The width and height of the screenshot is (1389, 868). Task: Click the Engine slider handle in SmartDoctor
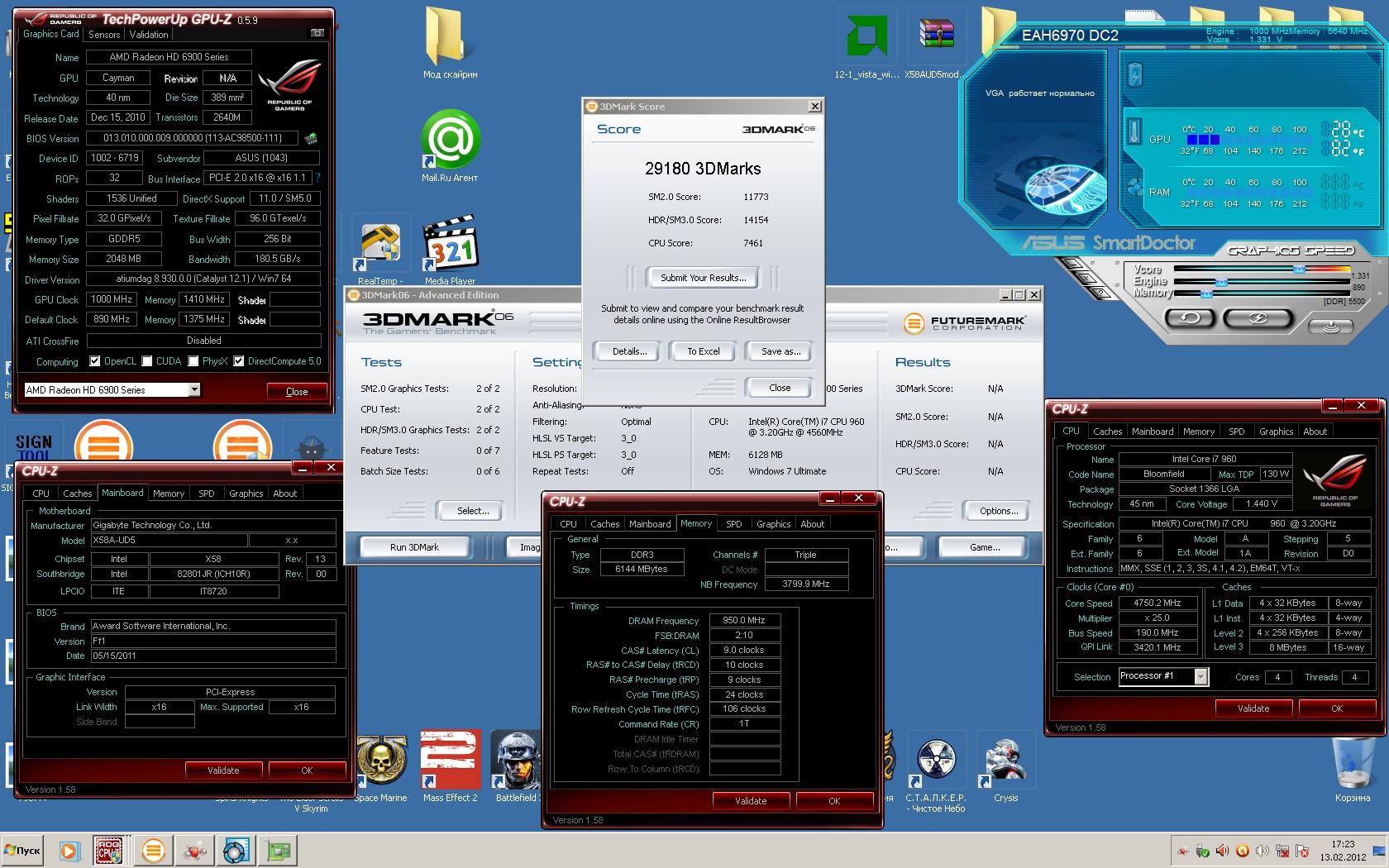(1221, 282)
